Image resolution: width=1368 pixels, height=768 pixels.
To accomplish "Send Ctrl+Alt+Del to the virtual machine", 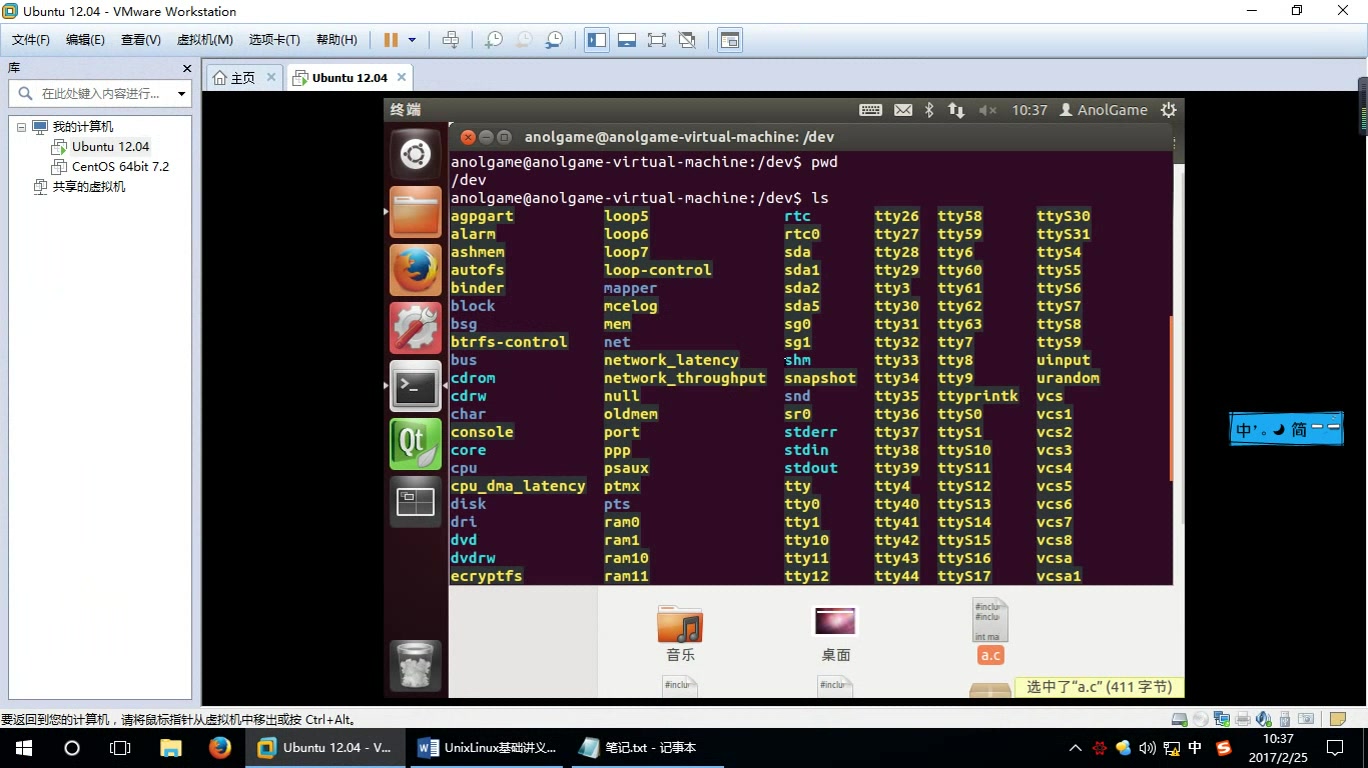I will pyautogui.click(x=451, y=40).
